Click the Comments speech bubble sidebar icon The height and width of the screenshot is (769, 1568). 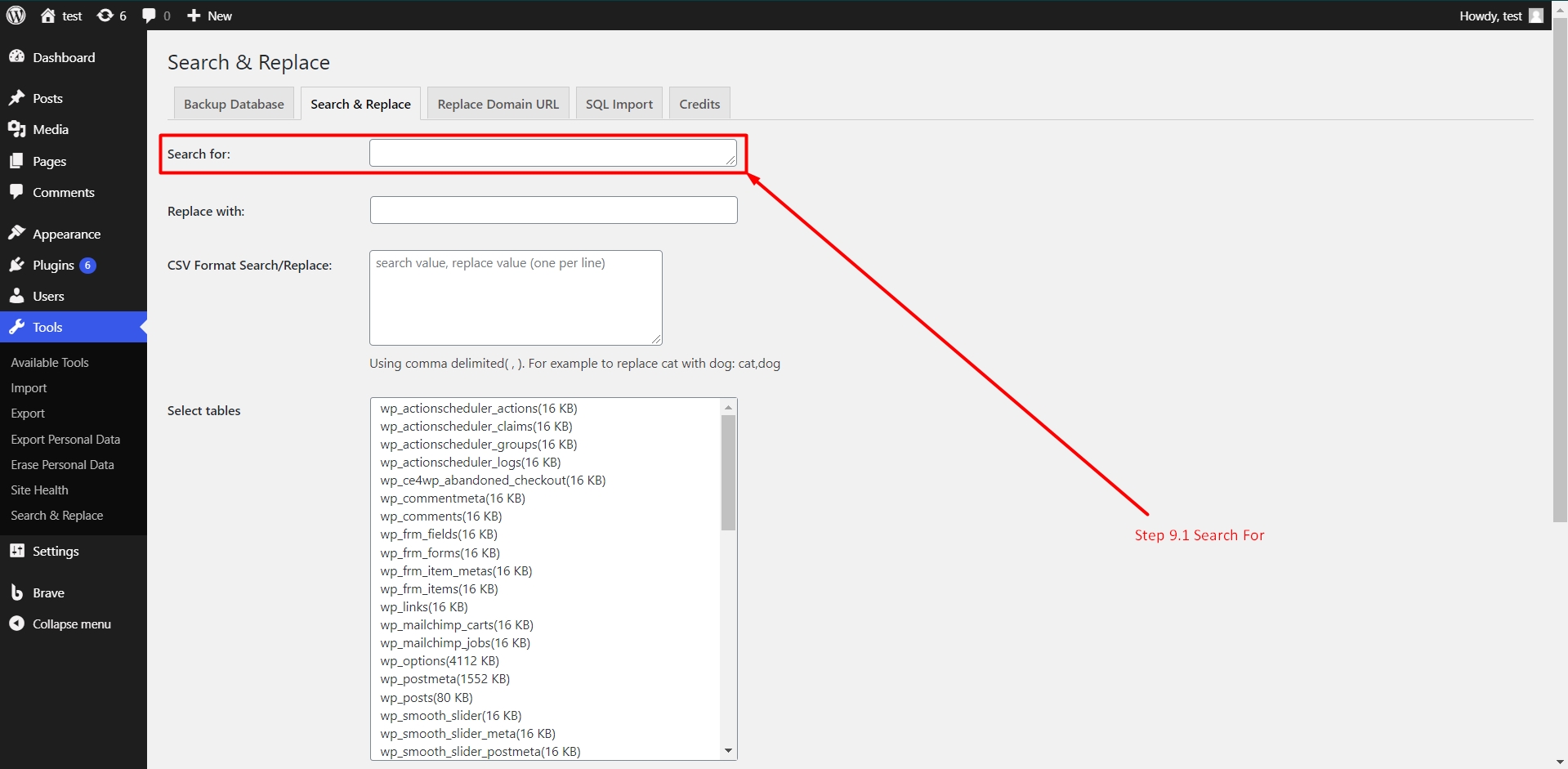(16, 192)
